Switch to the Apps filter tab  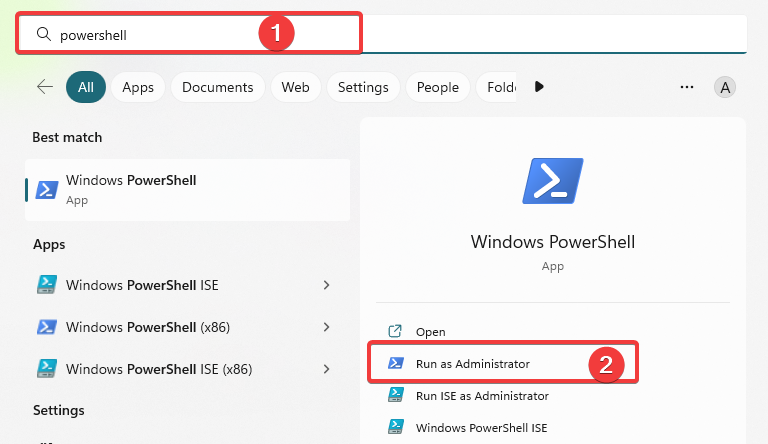(x=138, y=87)
